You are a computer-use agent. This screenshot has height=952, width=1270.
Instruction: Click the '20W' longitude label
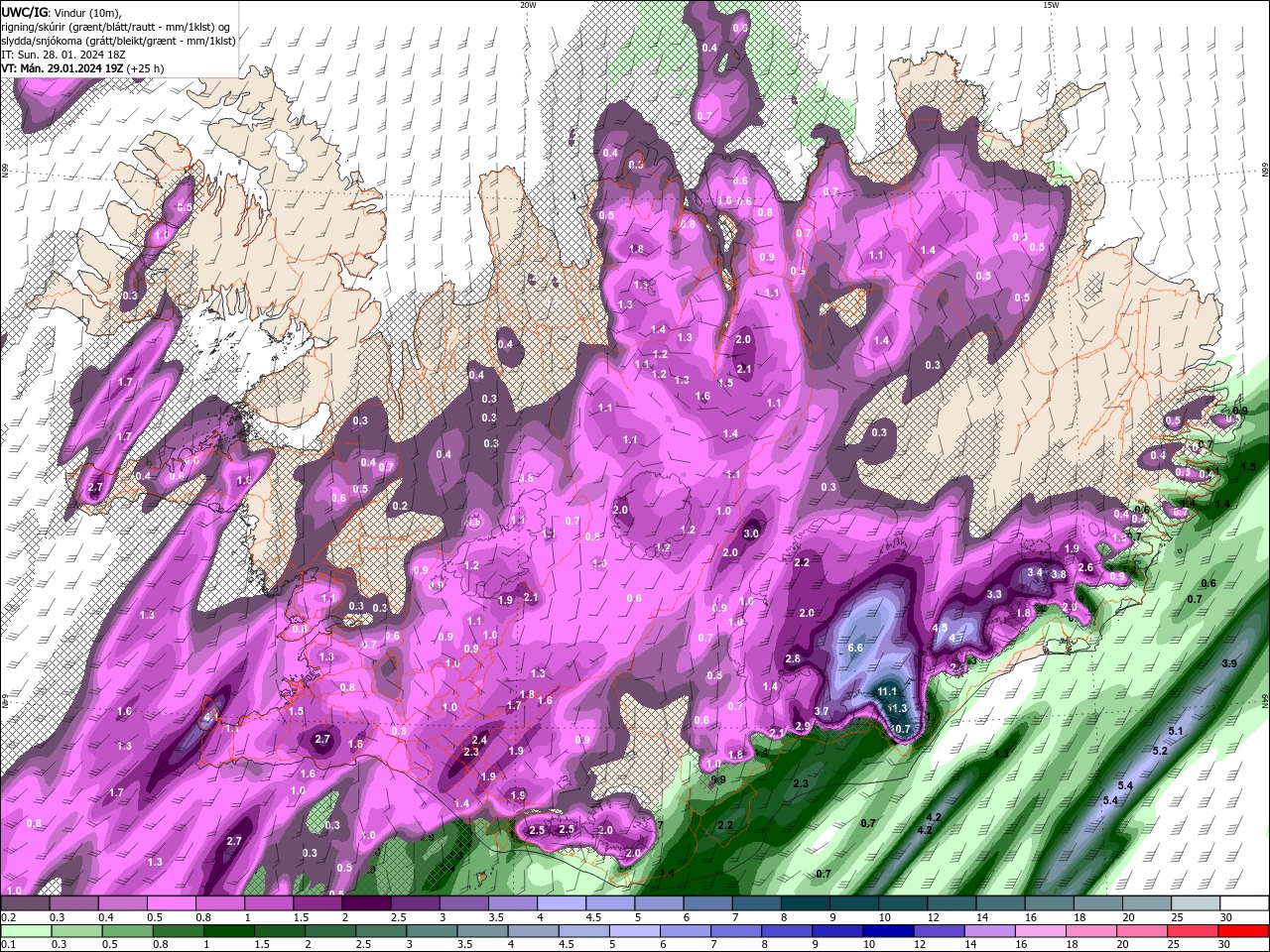(528, 5)
